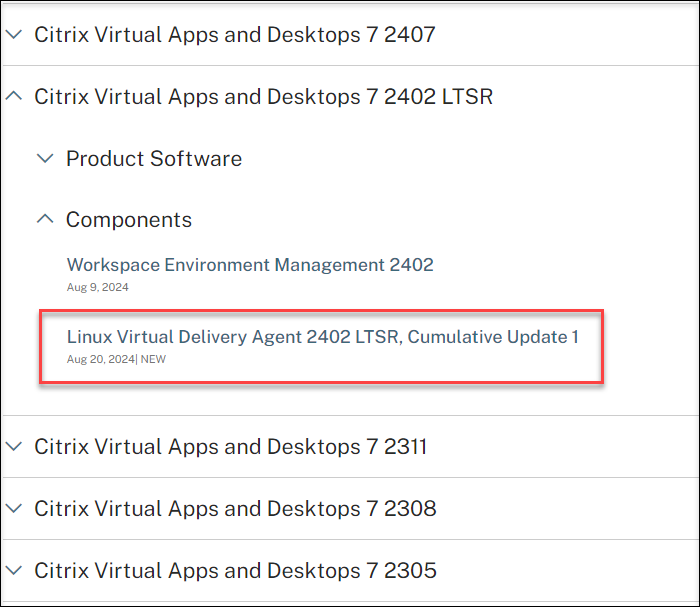
Task: Expand the 7 2308 section chevron
Action: tap(14, 508)
